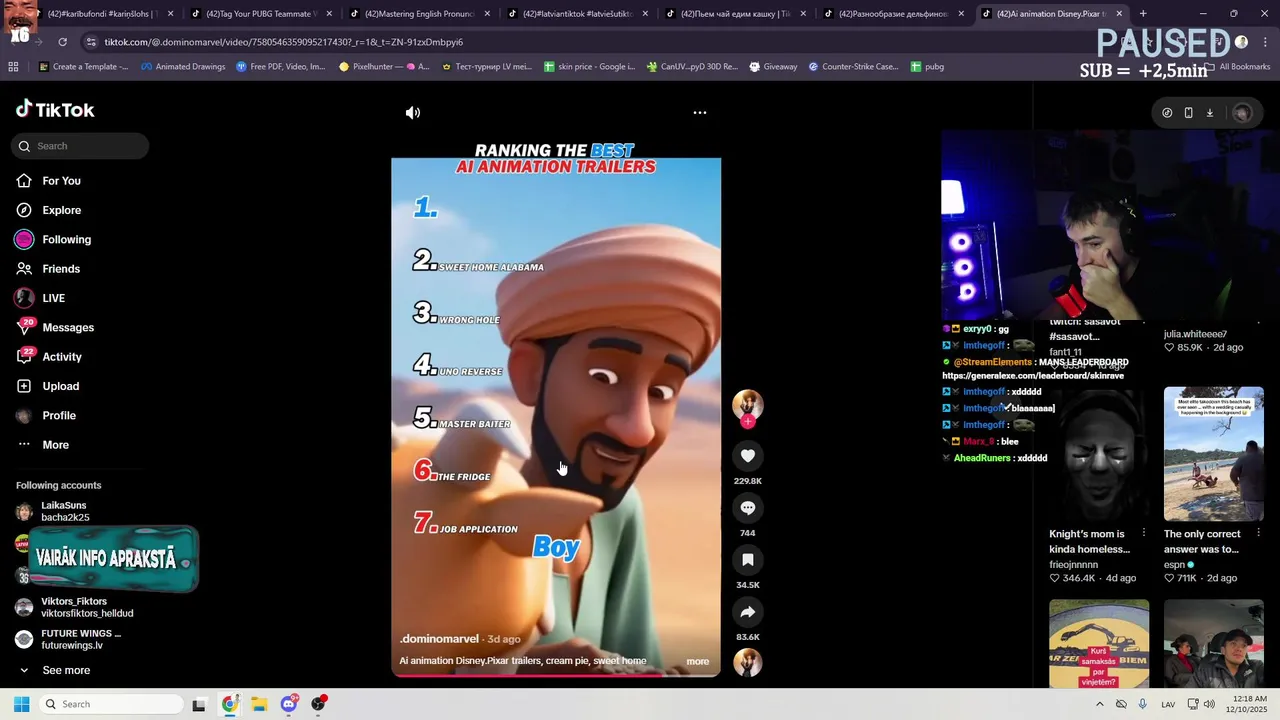
Task: Open FUTURE WINGS following account
Action: point(80,639)
